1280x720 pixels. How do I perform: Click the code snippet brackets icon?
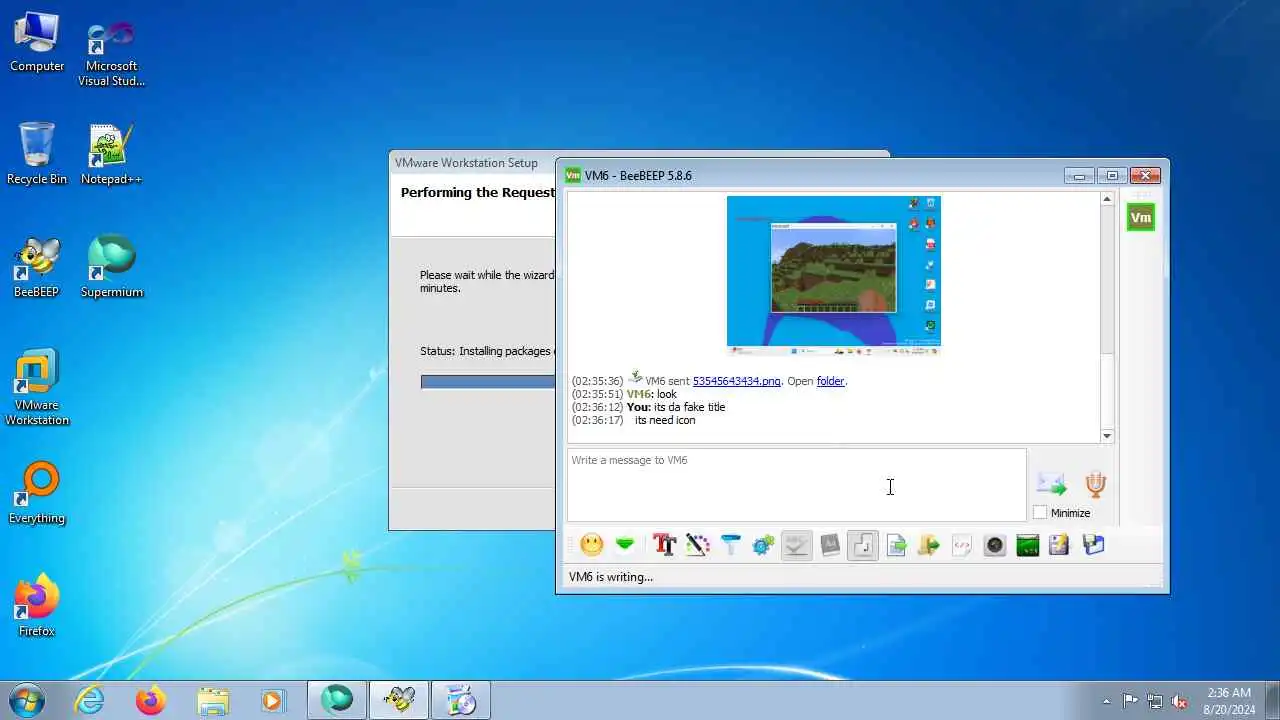[962, 545]
